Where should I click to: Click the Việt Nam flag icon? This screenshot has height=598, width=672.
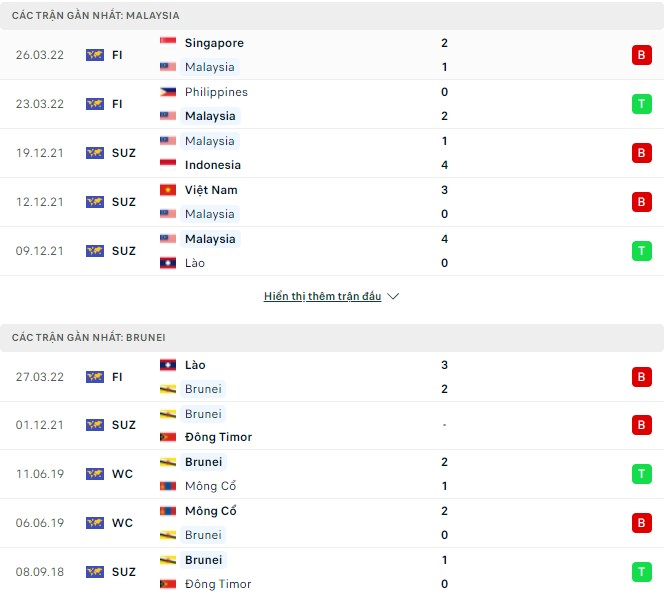pyautogui.click(x=168, y=190)
